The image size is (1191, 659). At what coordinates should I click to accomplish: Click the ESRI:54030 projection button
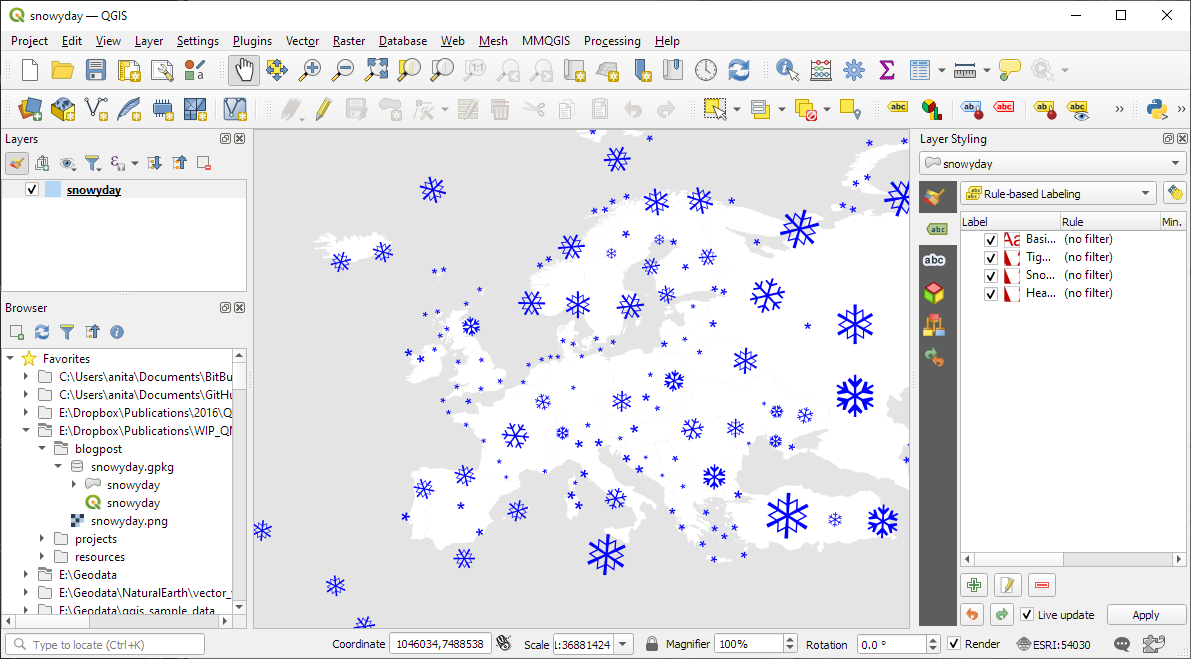point(1056,644)
